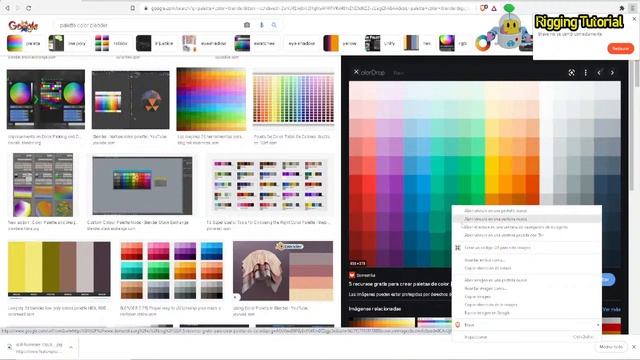Open the small multi-palette rows thumbnail

tap(270, 185)
